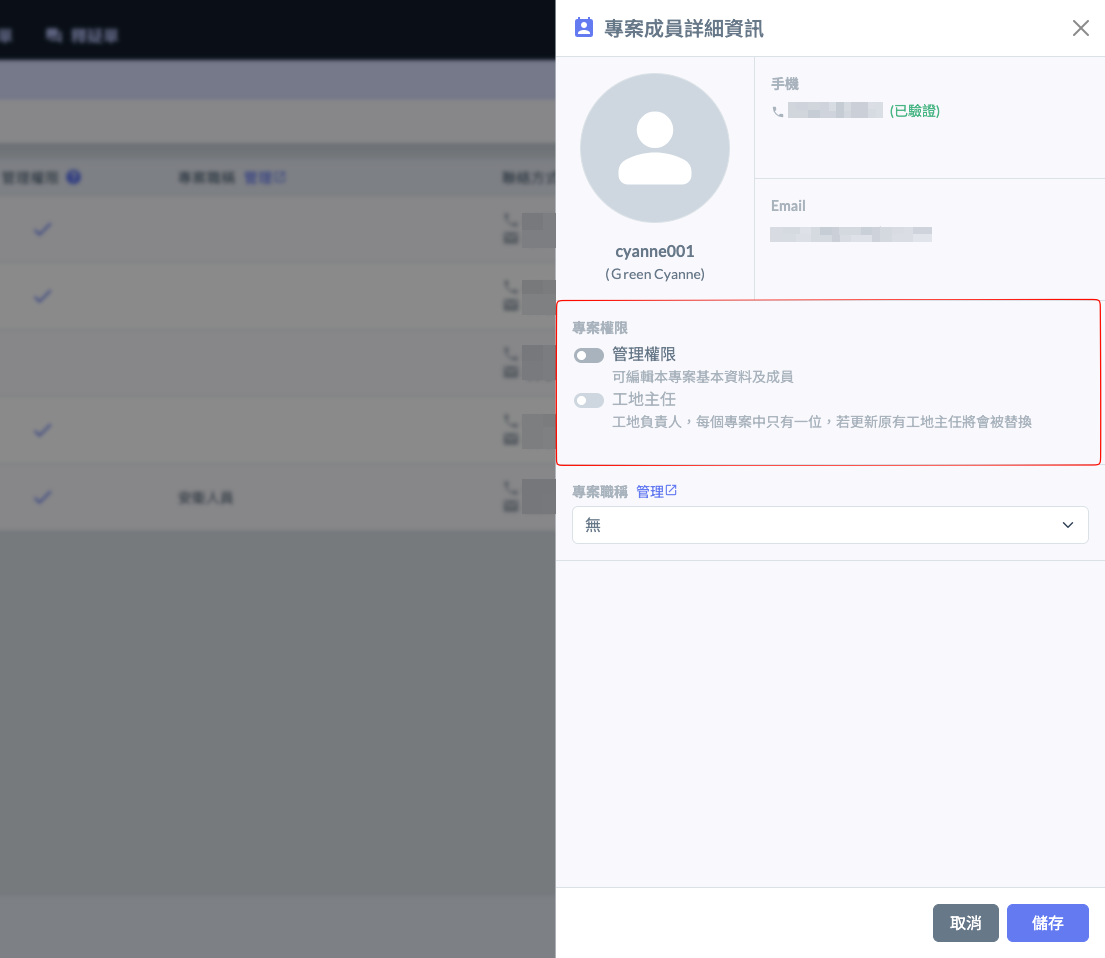Click the chat bubble icon in top navigation
This screenshot has width=1105, height=958.
[x=54, y=35]
